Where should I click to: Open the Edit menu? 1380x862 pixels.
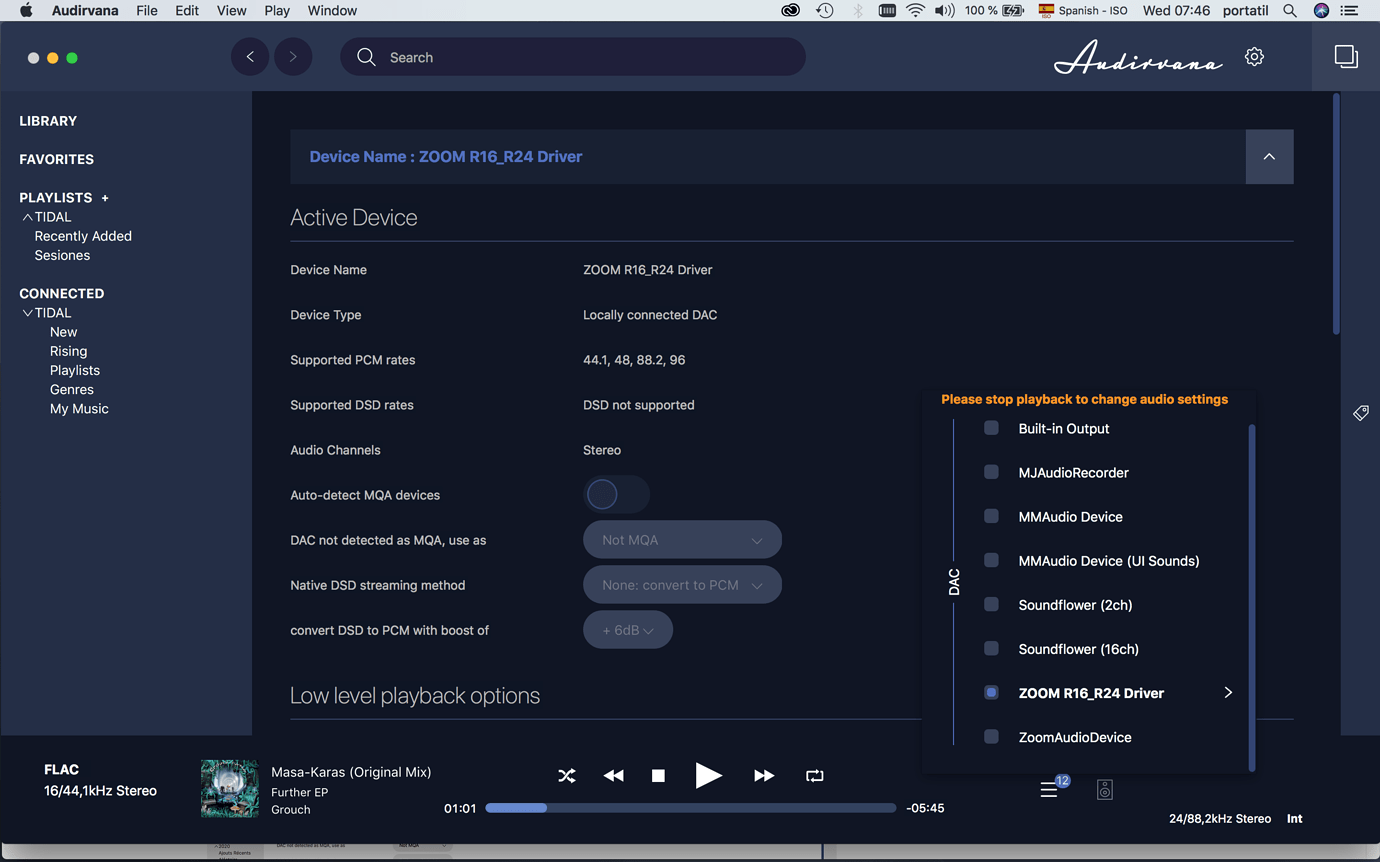pos(187,11)
